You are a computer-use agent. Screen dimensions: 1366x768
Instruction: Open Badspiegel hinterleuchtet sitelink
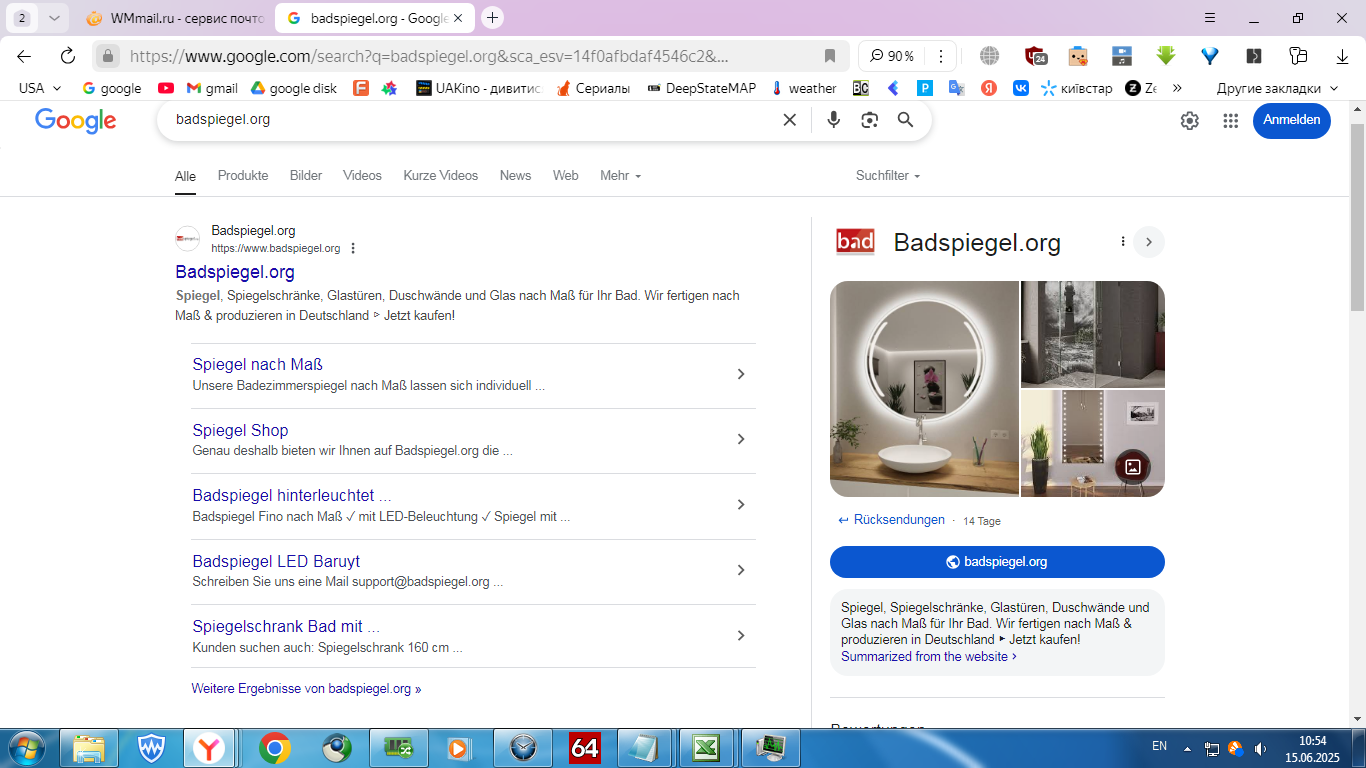click(292, 496)
